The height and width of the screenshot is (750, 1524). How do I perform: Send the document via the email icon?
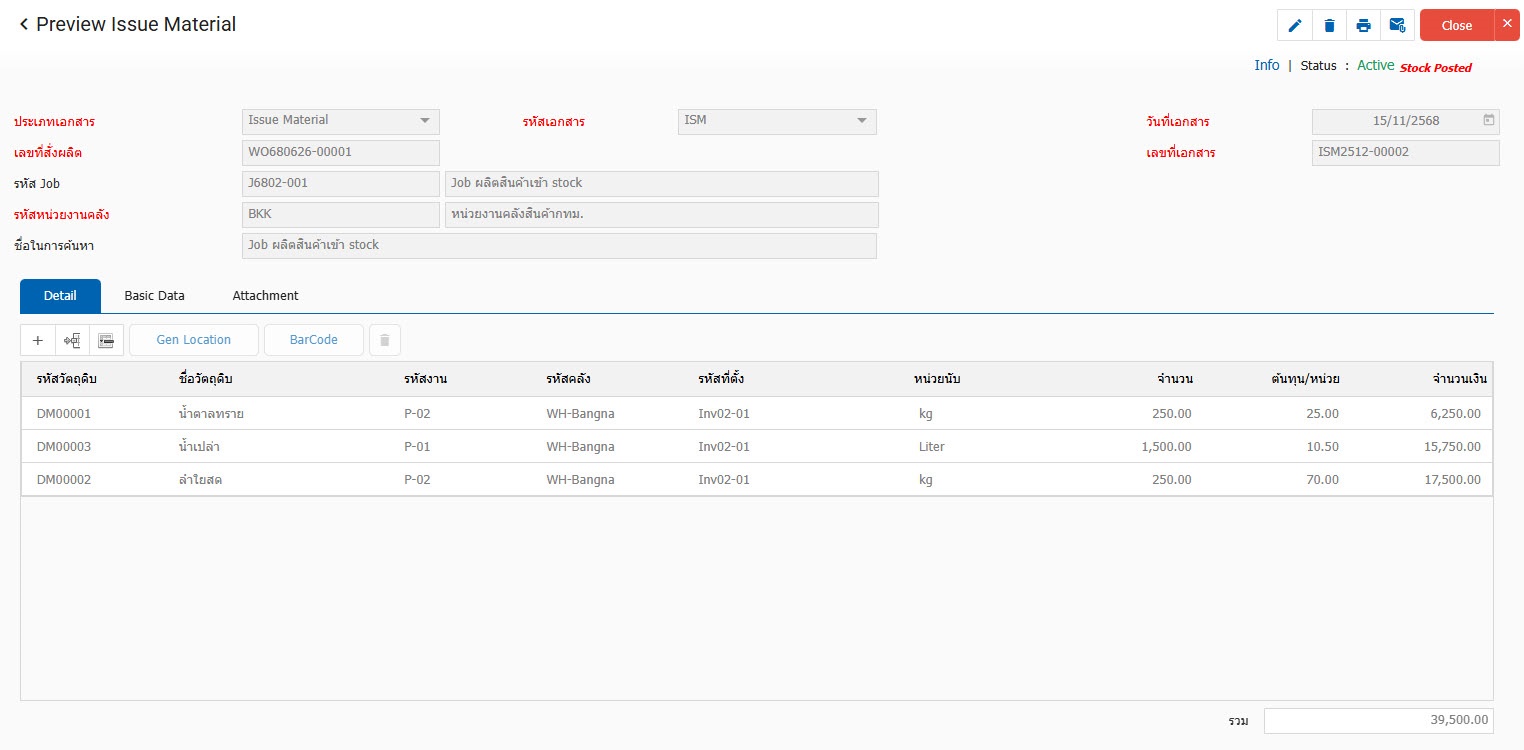(x=1397, y=26)
